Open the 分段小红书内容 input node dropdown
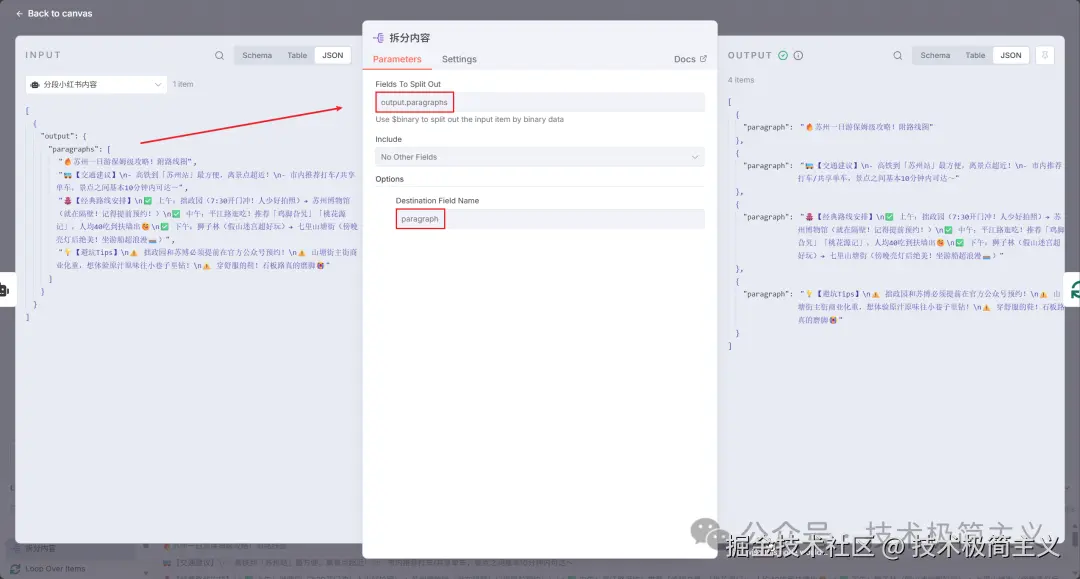This screenshot has width=1080, height=579. 96,84
